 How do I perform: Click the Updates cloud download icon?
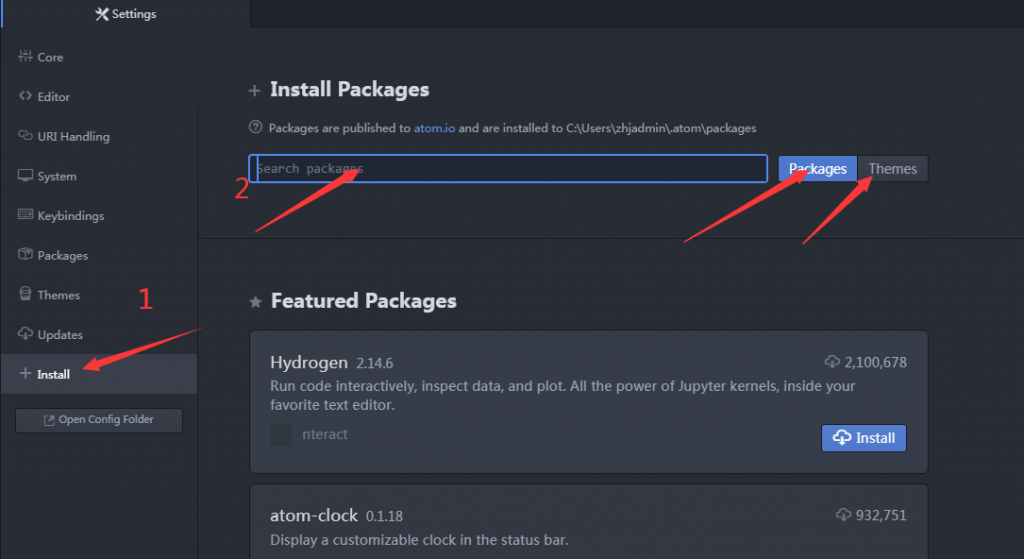(x=25, y=334)
